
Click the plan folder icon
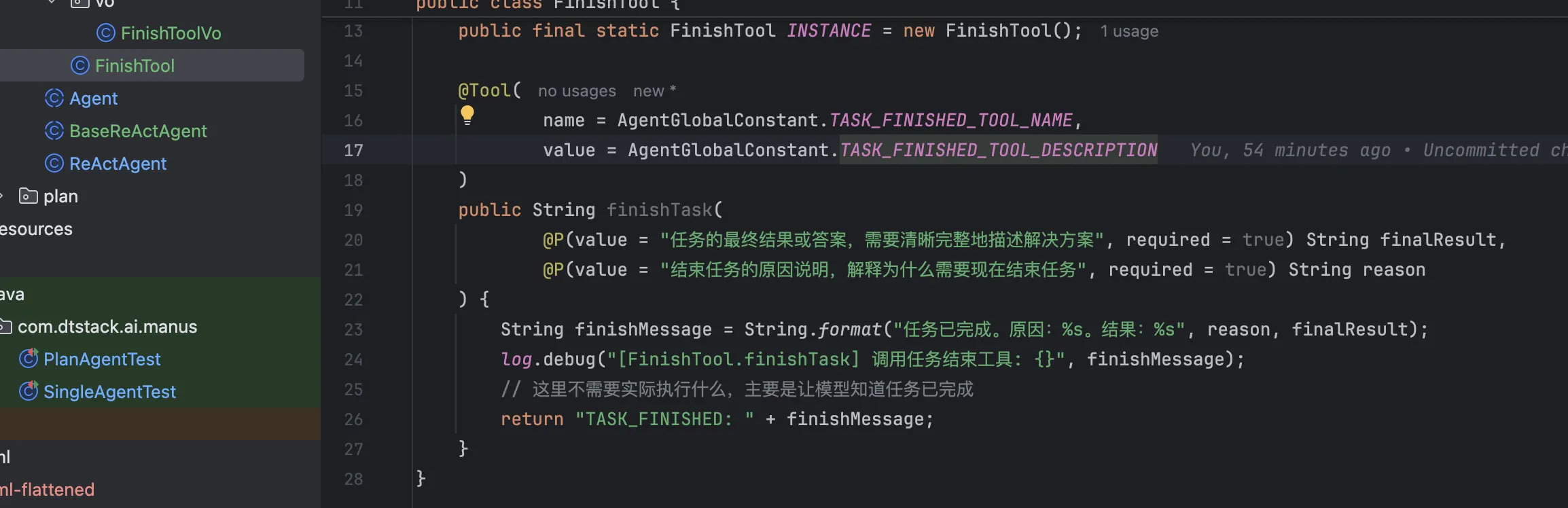(29, 196)
